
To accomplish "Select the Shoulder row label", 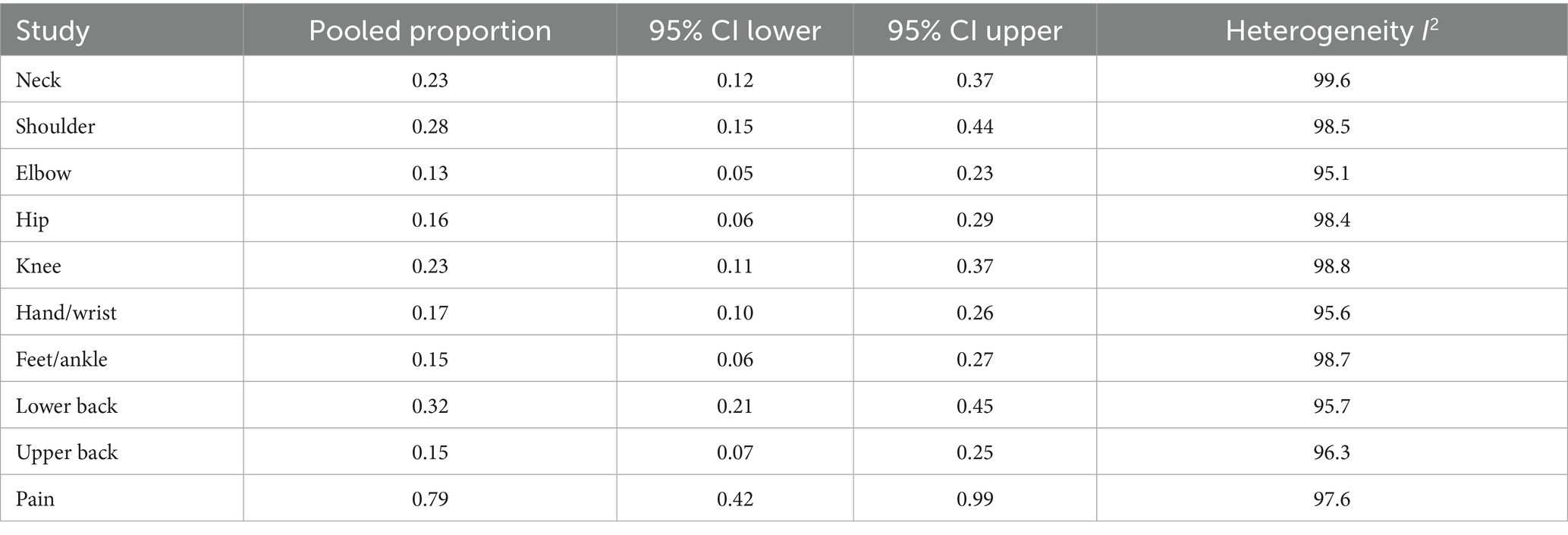I will click(x=55, y=126).
